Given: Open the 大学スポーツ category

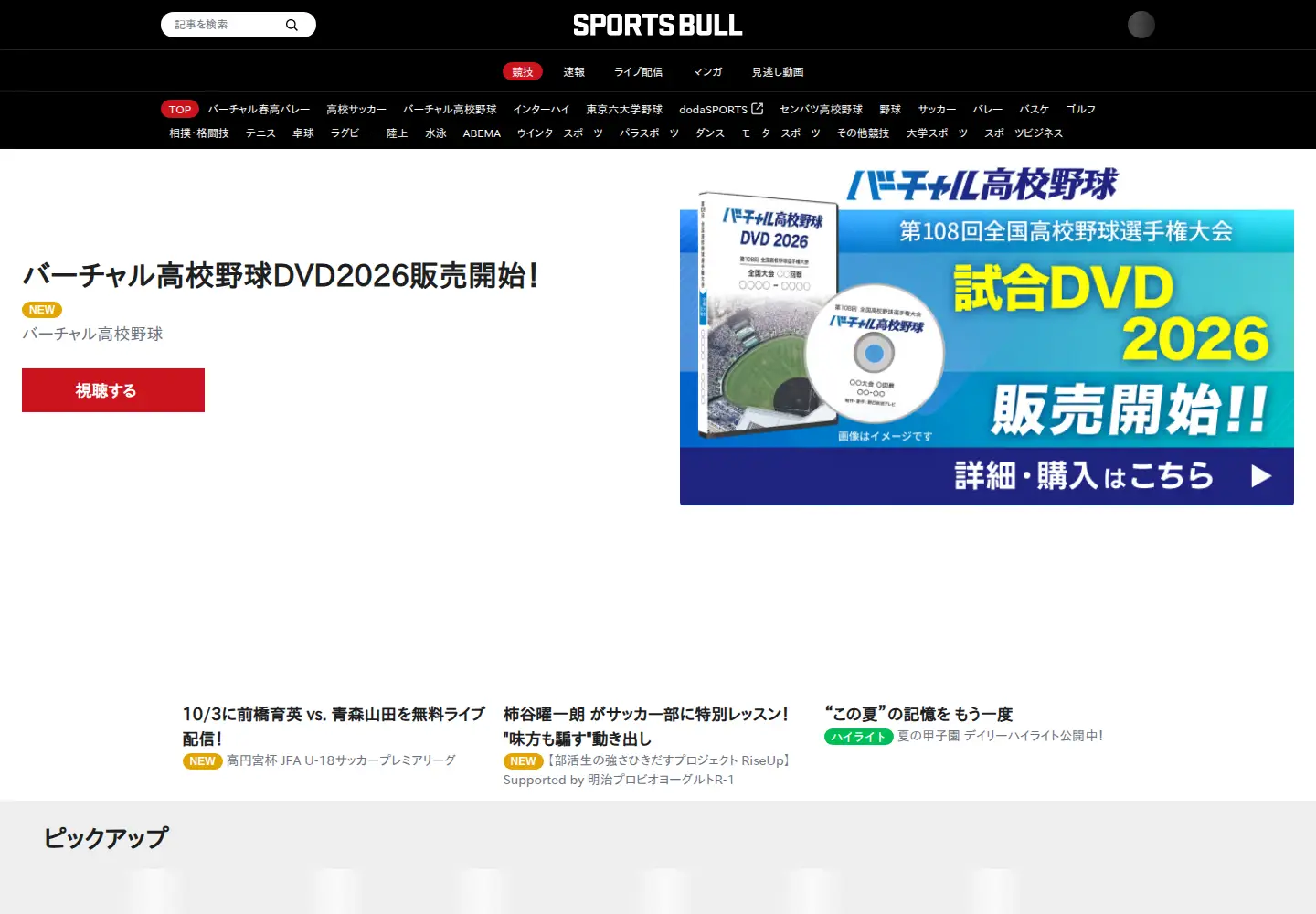Looking at the screenshot, I should tap(937, 133).
